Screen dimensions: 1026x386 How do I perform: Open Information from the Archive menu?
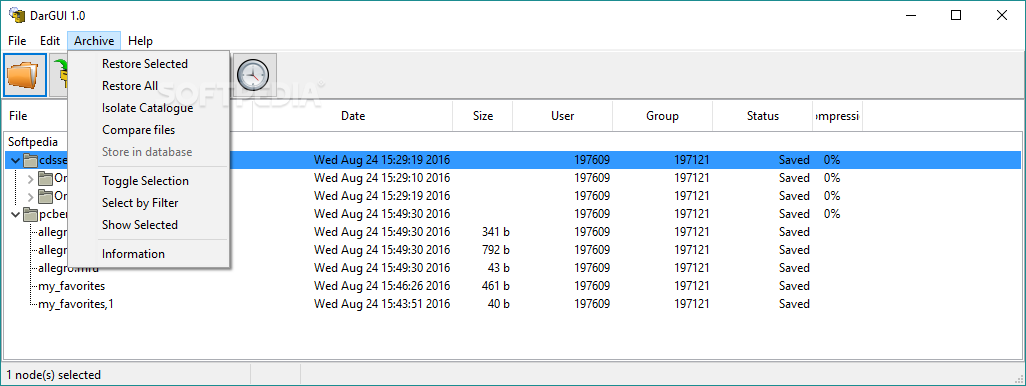click(149, 254)
